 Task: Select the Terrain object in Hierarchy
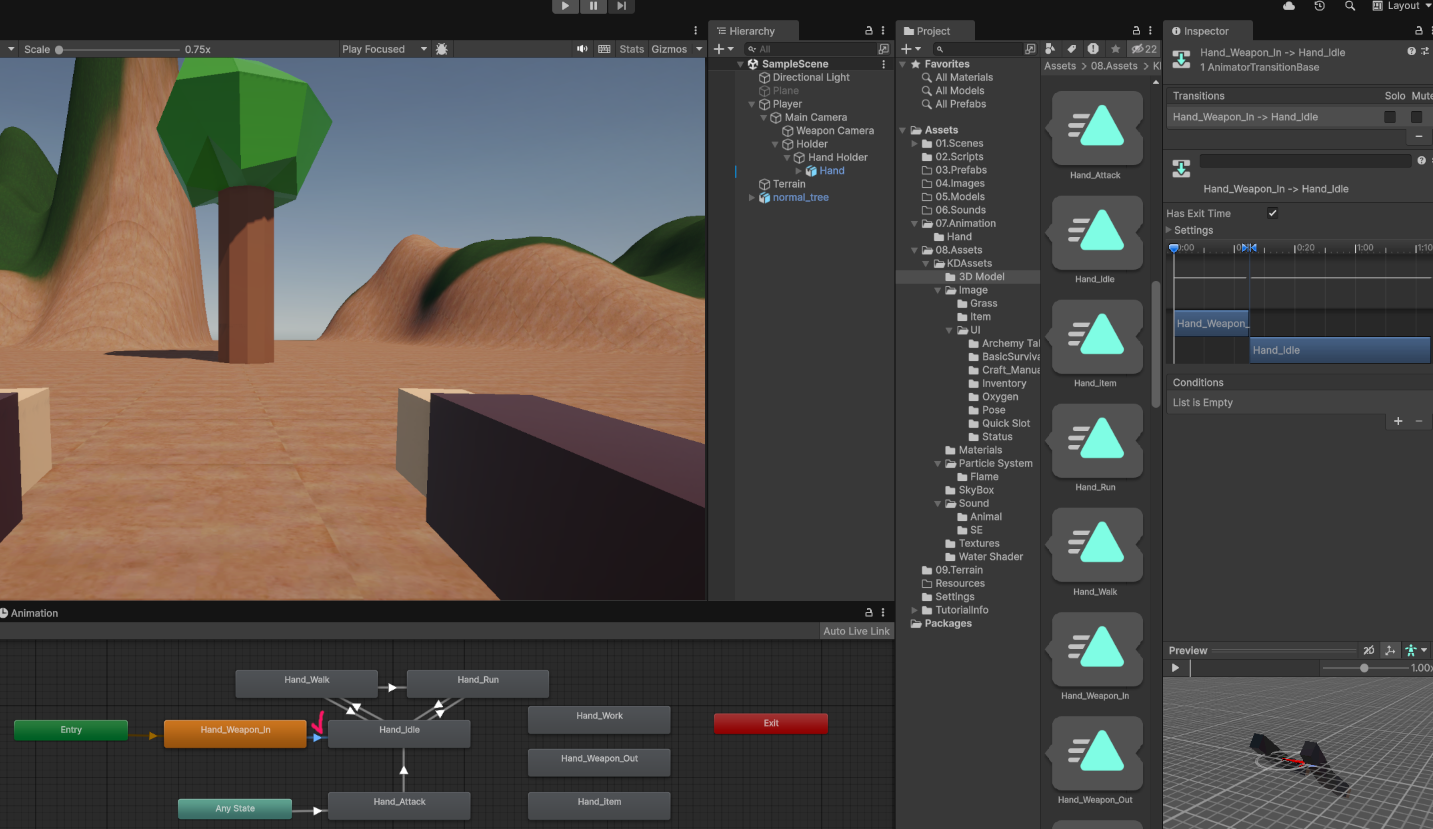point(789,184)
